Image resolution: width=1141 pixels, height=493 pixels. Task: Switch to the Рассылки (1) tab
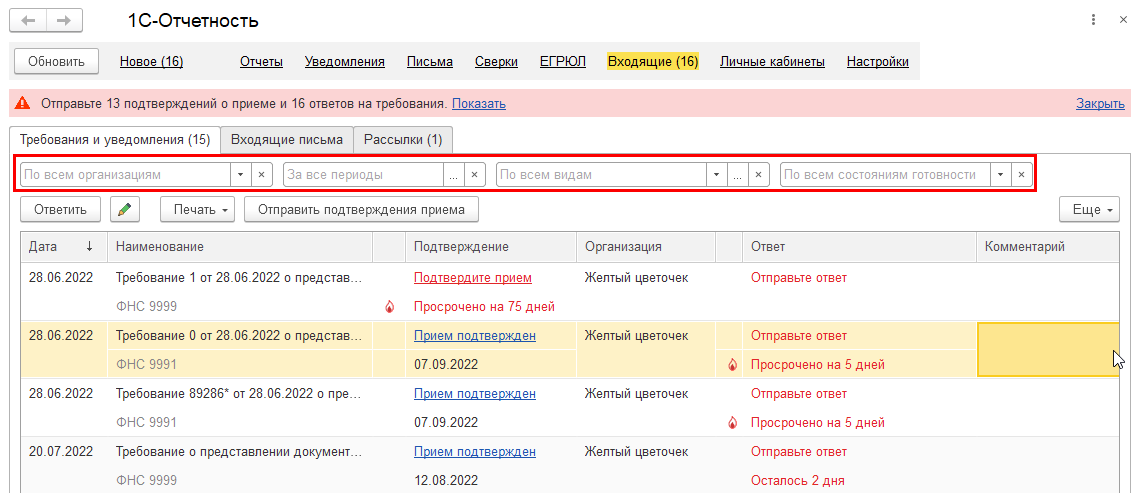(403, 140)
